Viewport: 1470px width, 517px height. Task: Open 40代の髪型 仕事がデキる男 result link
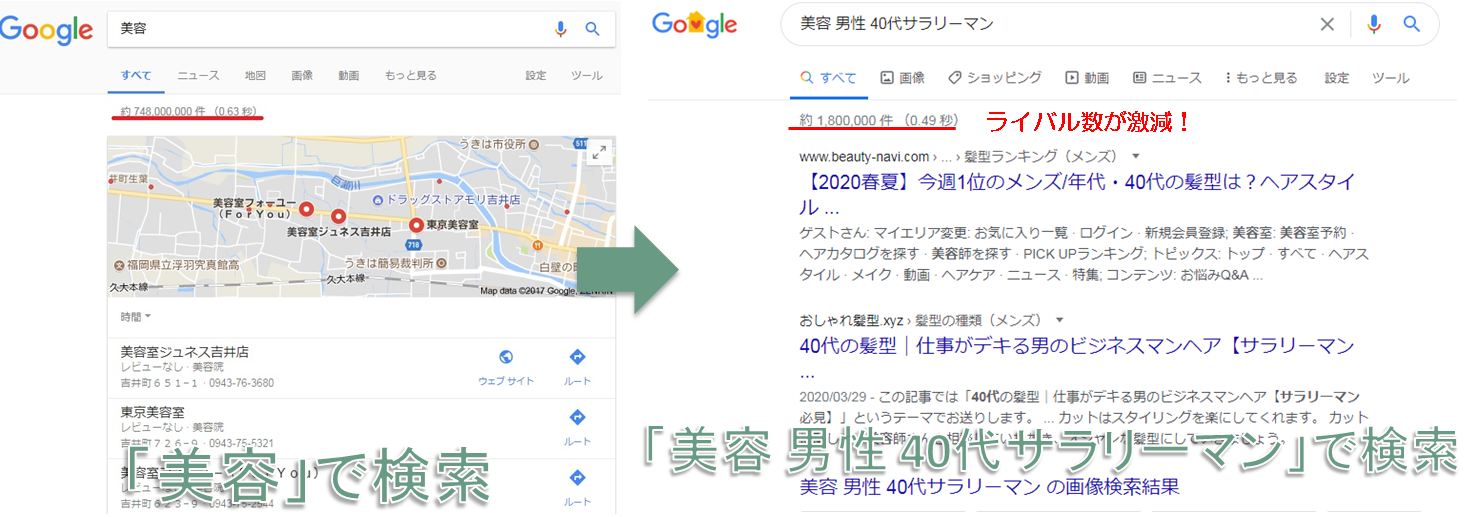1077,358
